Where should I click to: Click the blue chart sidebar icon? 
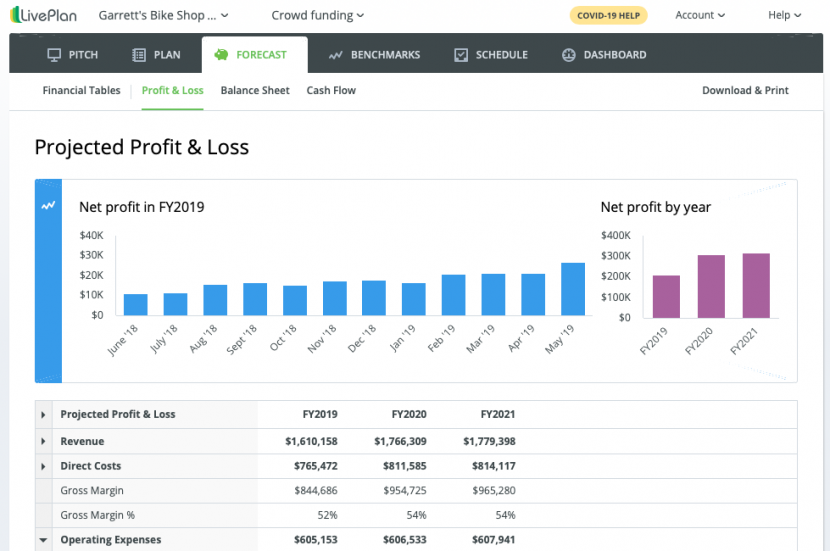point(48,206)
